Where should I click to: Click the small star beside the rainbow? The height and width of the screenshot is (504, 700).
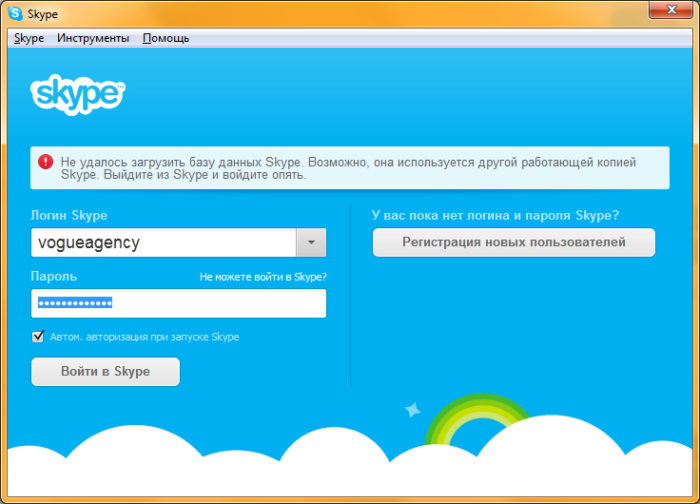[x=411, y=410]
